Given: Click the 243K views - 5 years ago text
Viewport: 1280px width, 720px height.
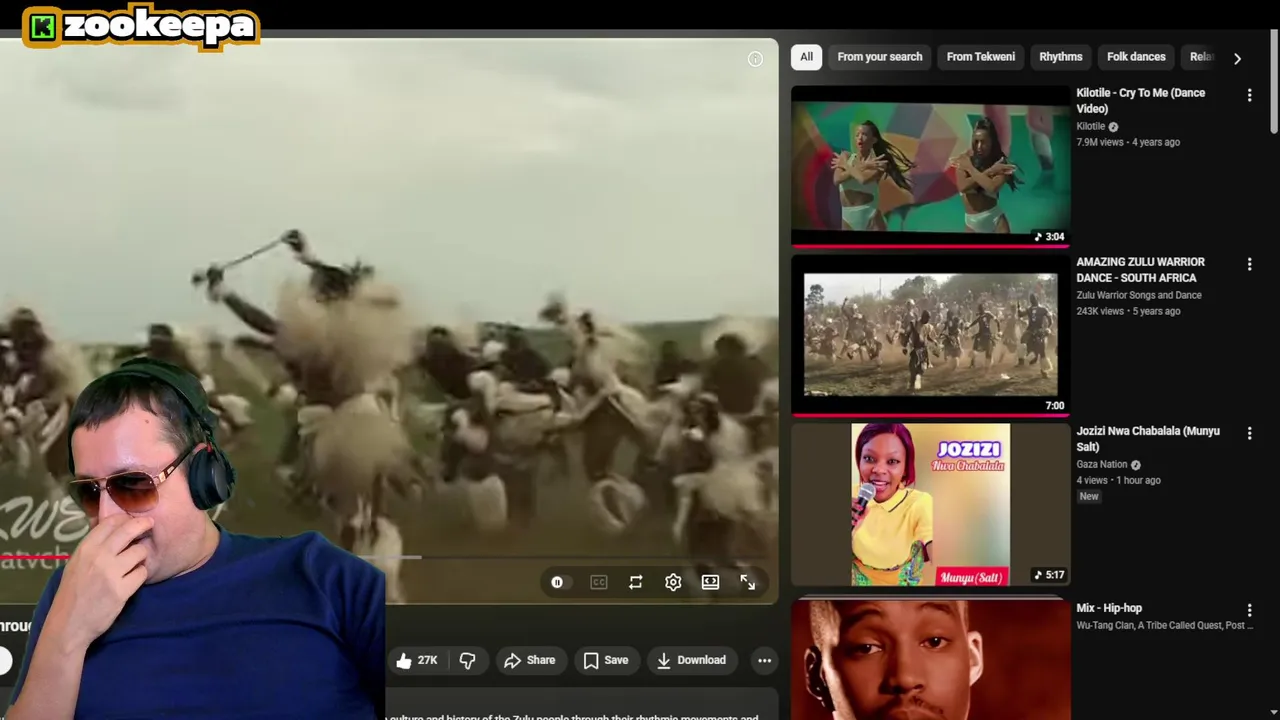Looking at the screenshot, I should tap(1128, 311).
